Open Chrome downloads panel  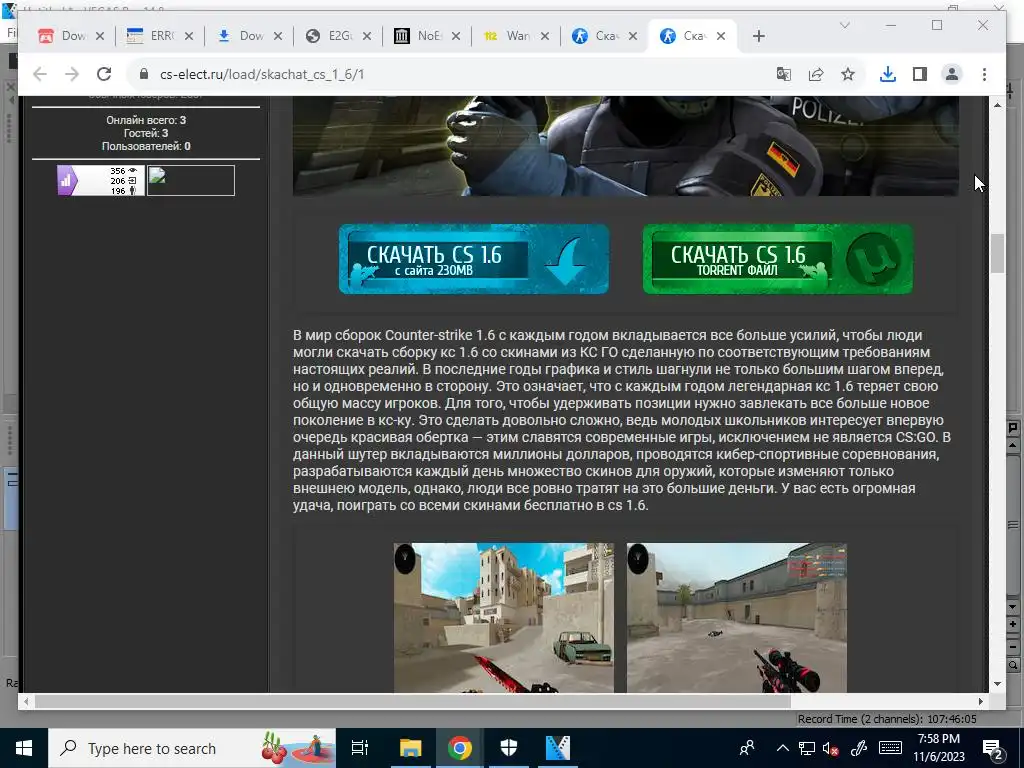click(x=888, y=74)
